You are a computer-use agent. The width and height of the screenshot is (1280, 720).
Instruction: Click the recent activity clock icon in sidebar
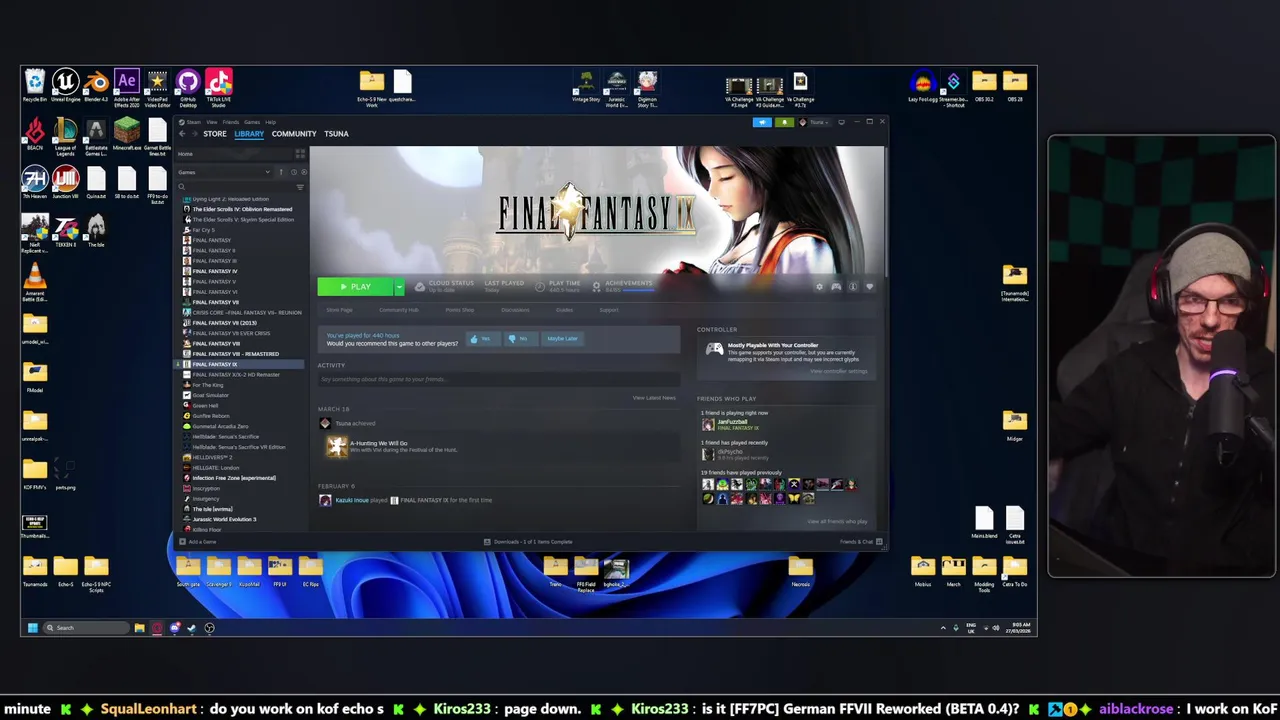(294, 172)
